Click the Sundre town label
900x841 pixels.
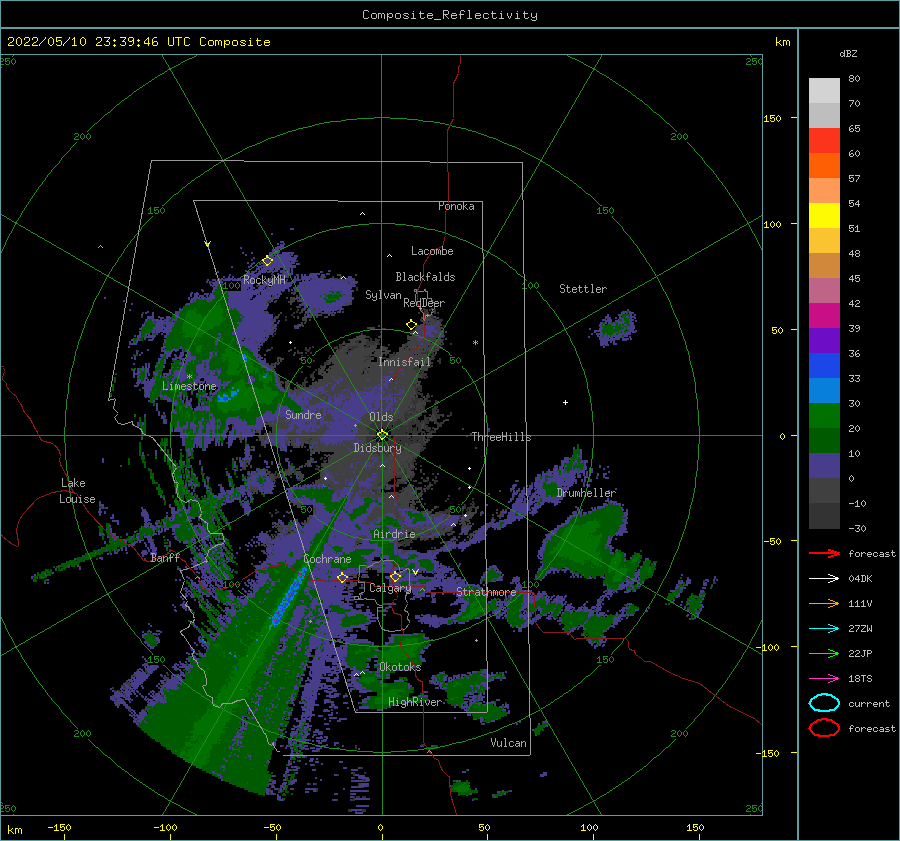coord(303,414)
